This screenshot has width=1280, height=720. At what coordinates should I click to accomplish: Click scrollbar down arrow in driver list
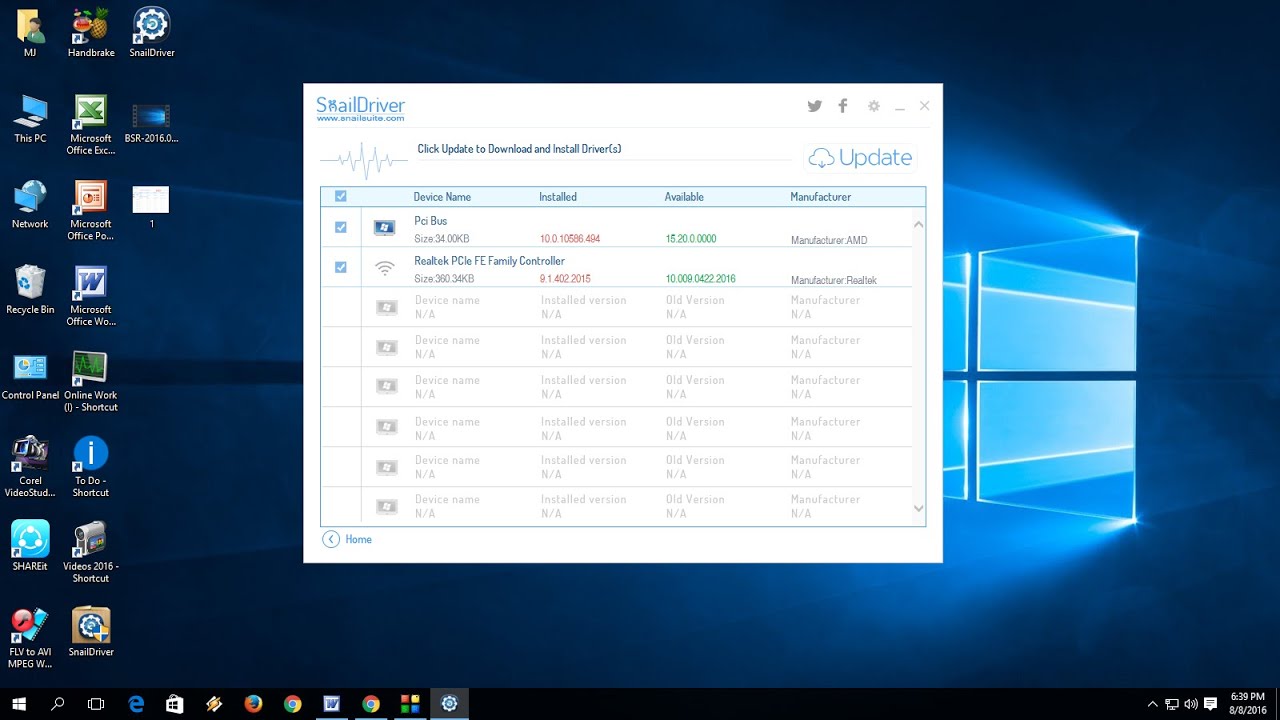(x=918, y=509)
